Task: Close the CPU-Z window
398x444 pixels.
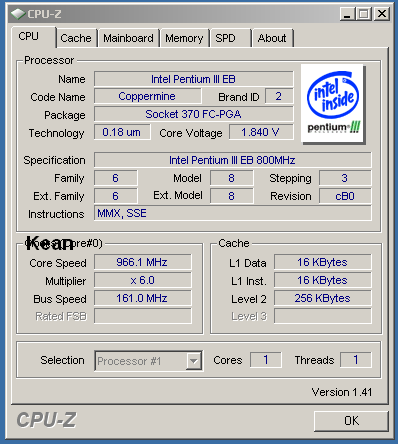Action: click(x=382, y=14)
